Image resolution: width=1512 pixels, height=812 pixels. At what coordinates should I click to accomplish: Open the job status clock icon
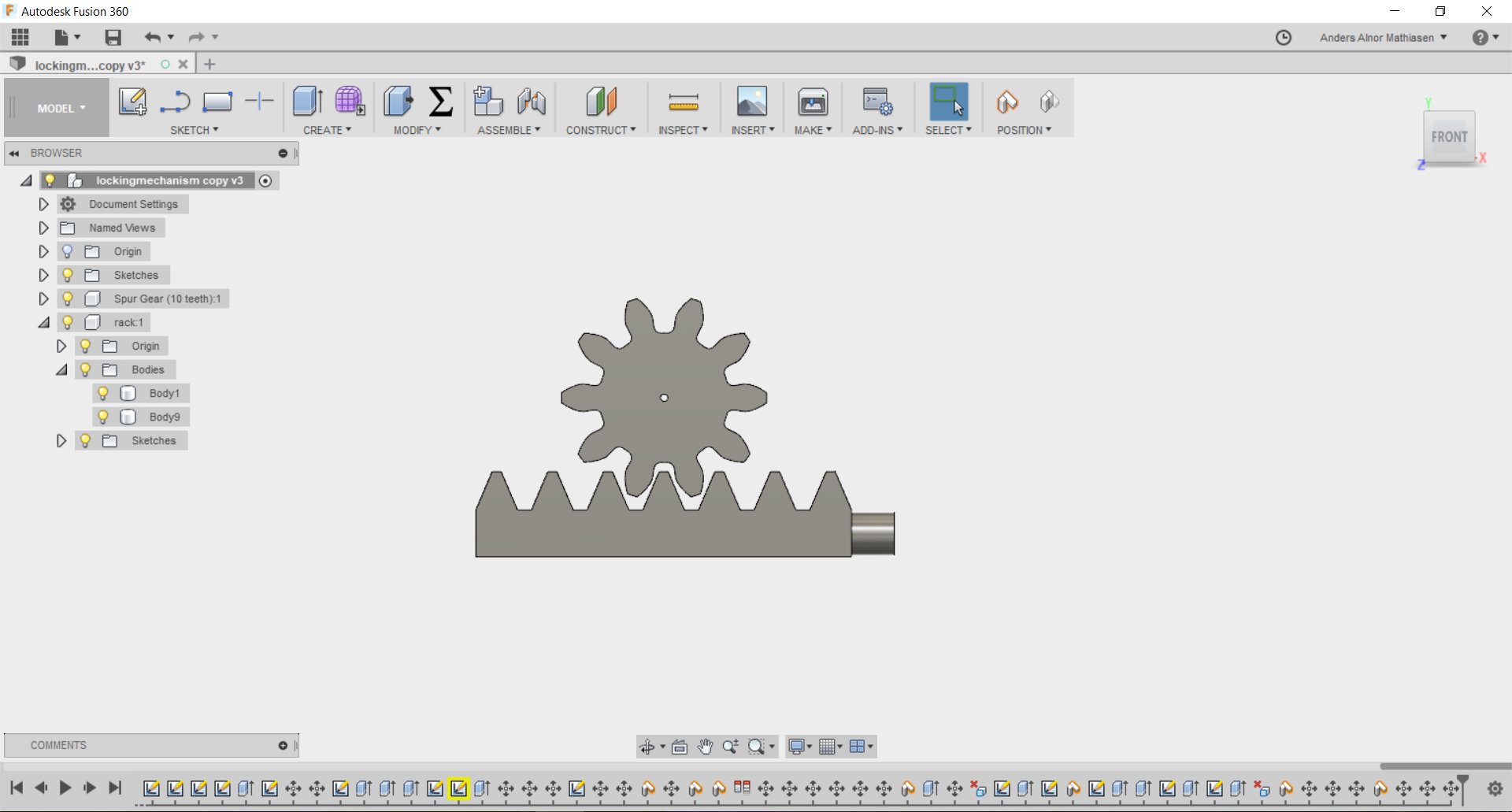pos(1284,38)
